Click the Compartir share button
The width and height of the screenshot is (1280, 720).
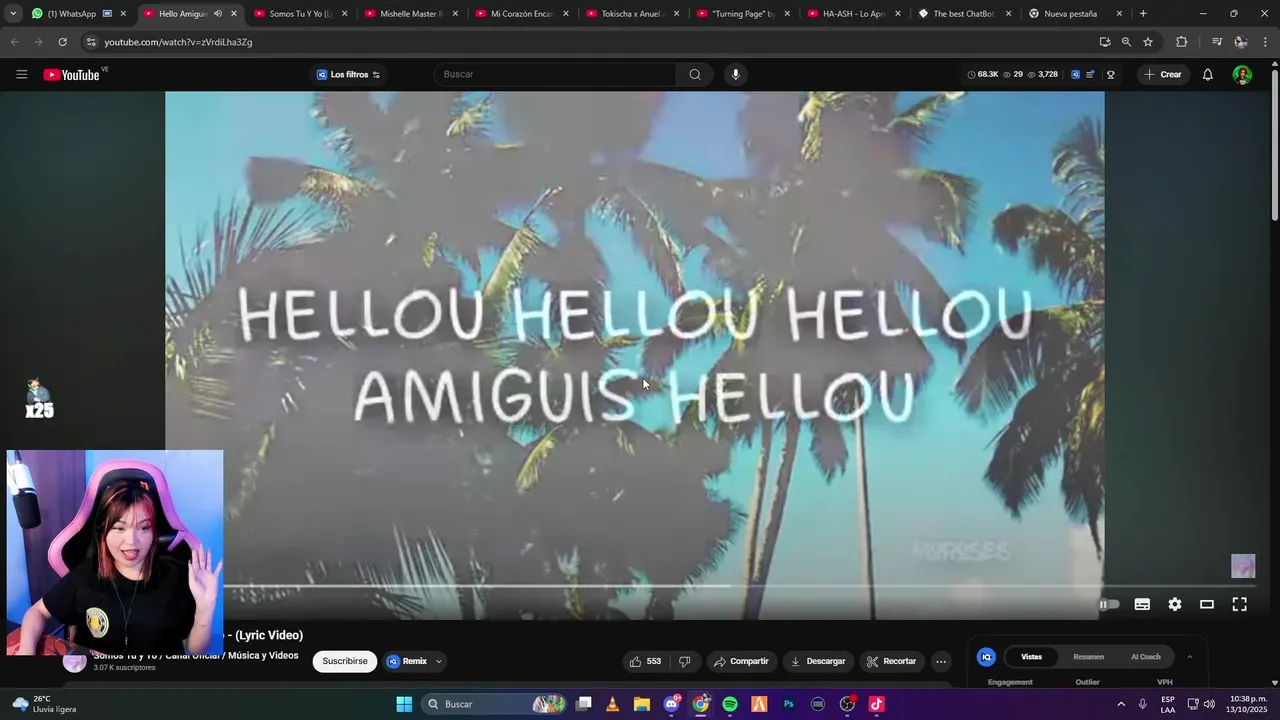741,661
